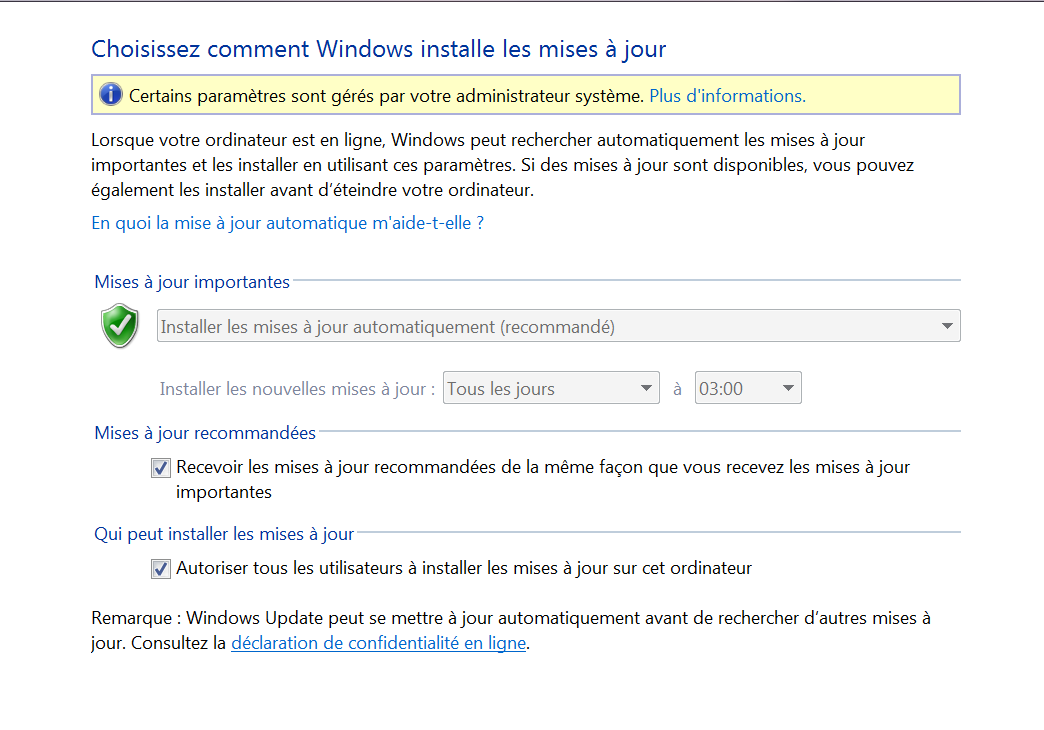Uncheck the recommended updates checkbox
Image resolution: width=1044 pixels, height=730 pixels.
(x=161, y=467)
